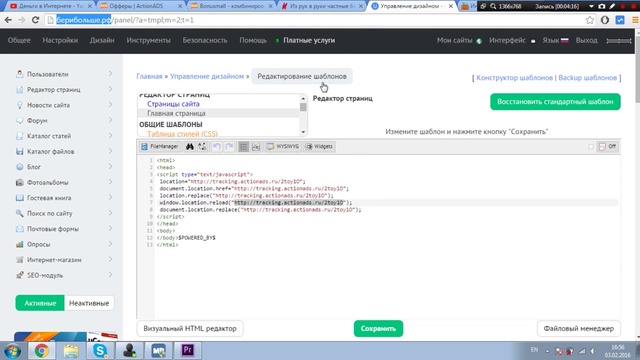Click the address bar URL field
Image resolution: width=640 pixels, height=360 pixels.
pyautogui.click(x=314, y=20)
